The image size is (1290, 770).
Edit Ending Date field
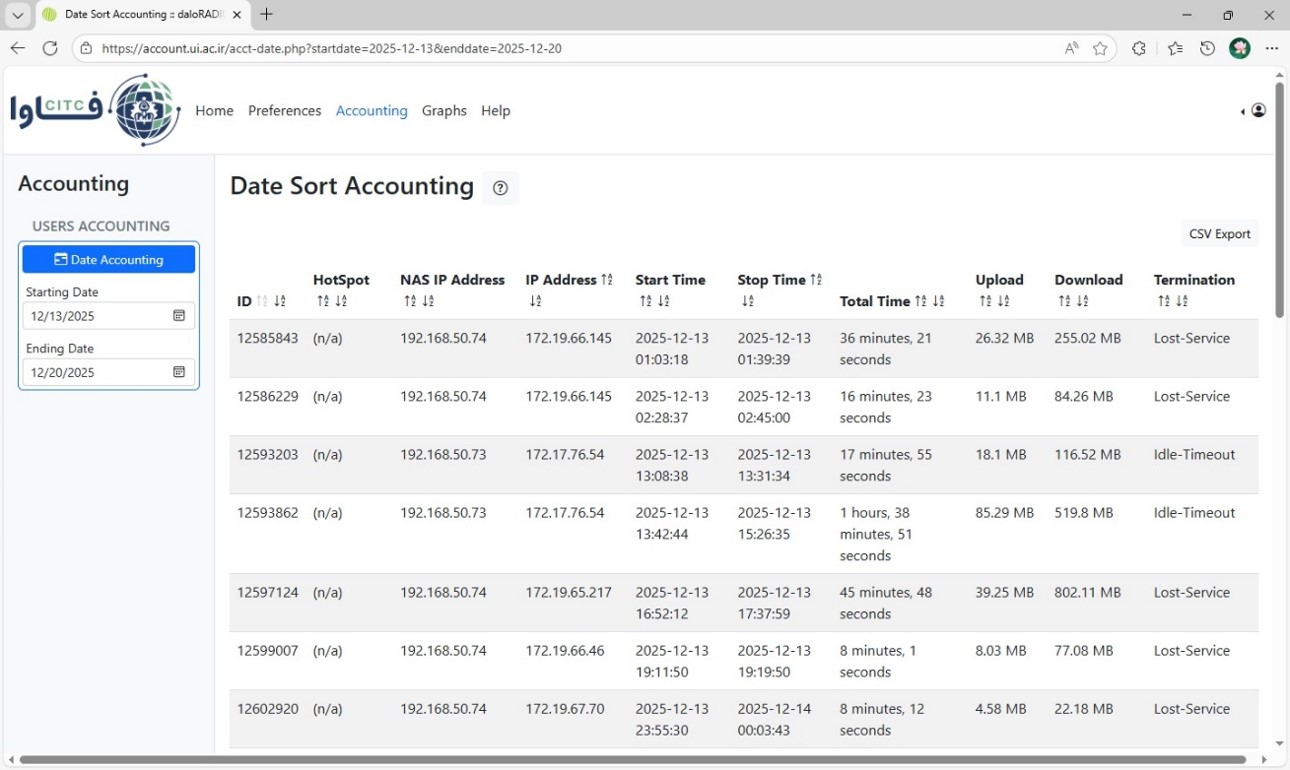coord(109,372)
